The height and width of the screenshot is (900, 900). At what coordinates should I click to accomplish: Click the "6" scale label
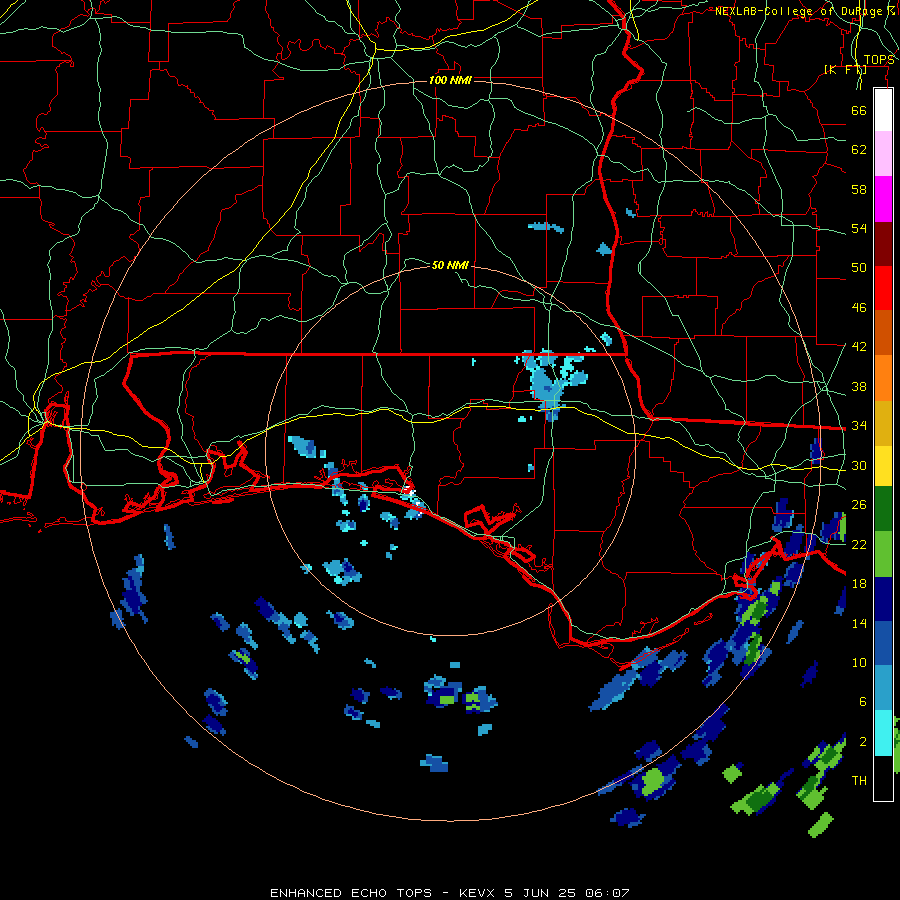(x=863, y=702)
